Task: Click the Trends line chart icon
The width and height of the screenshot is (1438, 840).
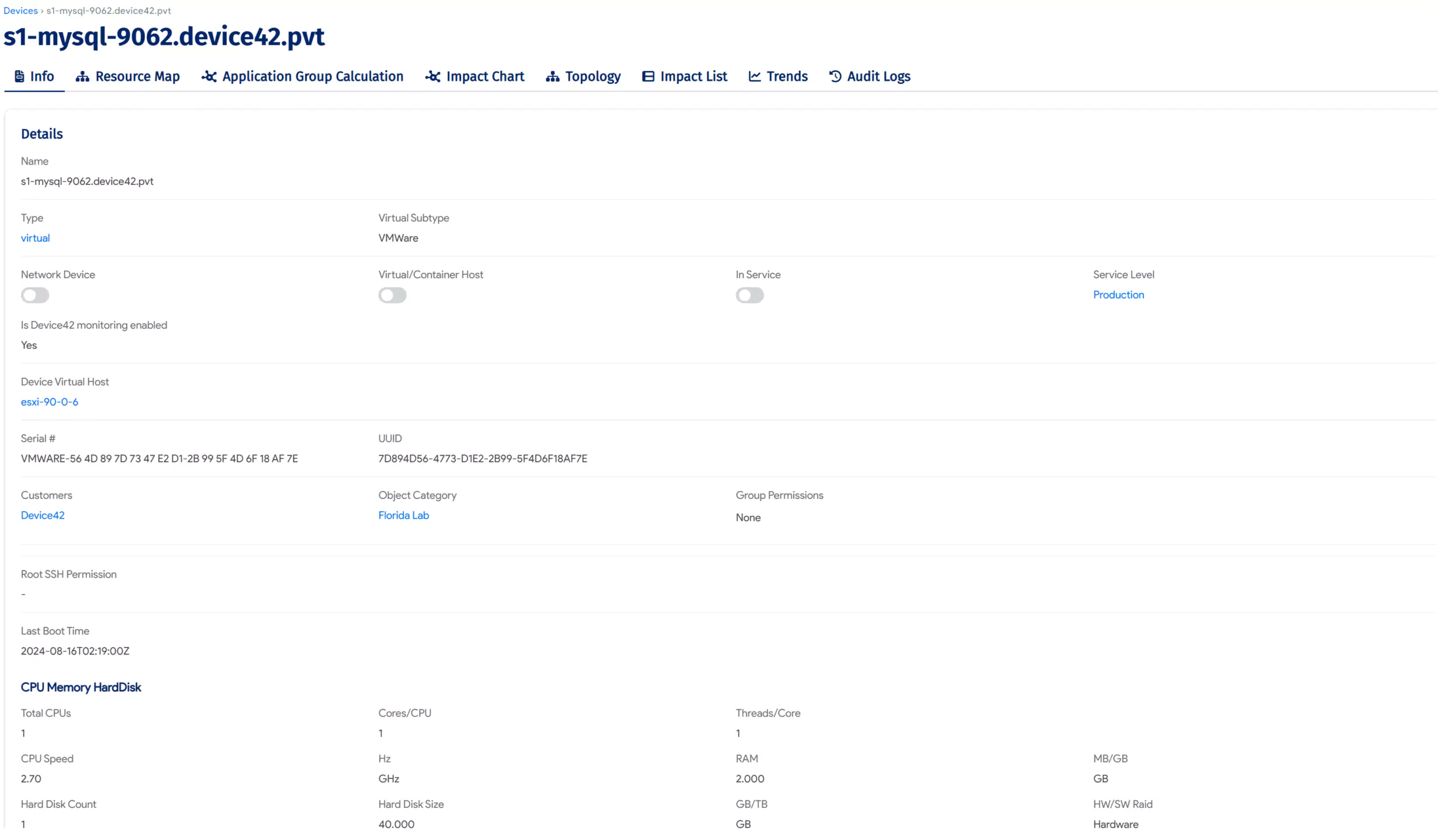Action: 755,76
